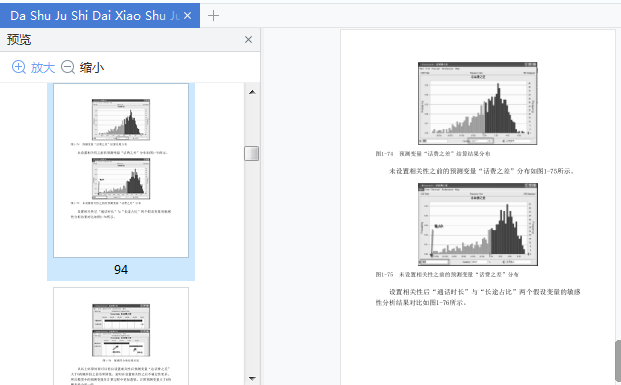The height and width of the screenshot is (385, 621).
Task: Open the thumbnail below page 94
Action: click(x=121, y=336)
